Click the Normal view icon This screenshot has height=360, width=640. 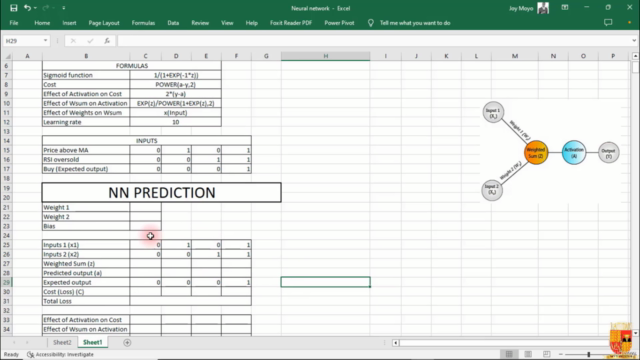509,354
